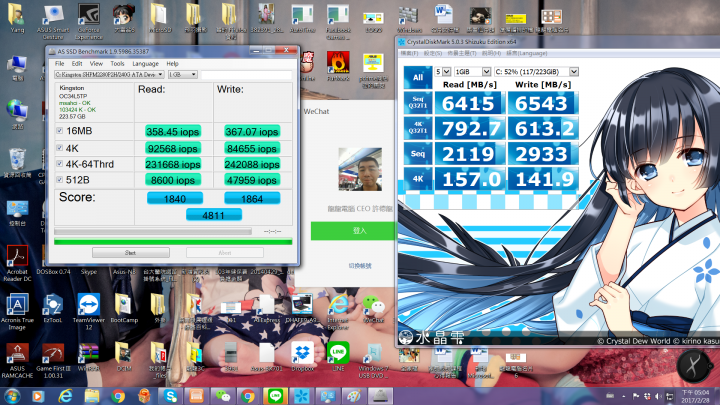Open Game First III desktop shortcut
The width and height of the screenshot is (720, 405).
click(53, 361)
